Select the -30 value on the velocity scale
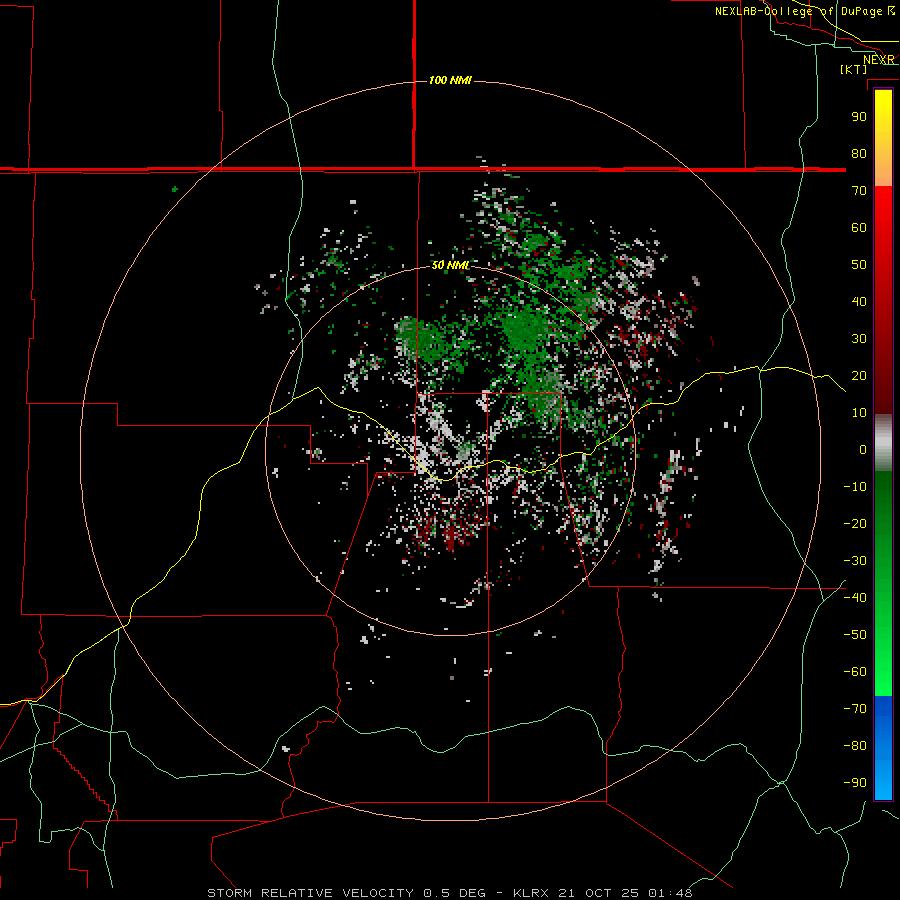Viewport: 900px width, 900px height. pos(855,561)
